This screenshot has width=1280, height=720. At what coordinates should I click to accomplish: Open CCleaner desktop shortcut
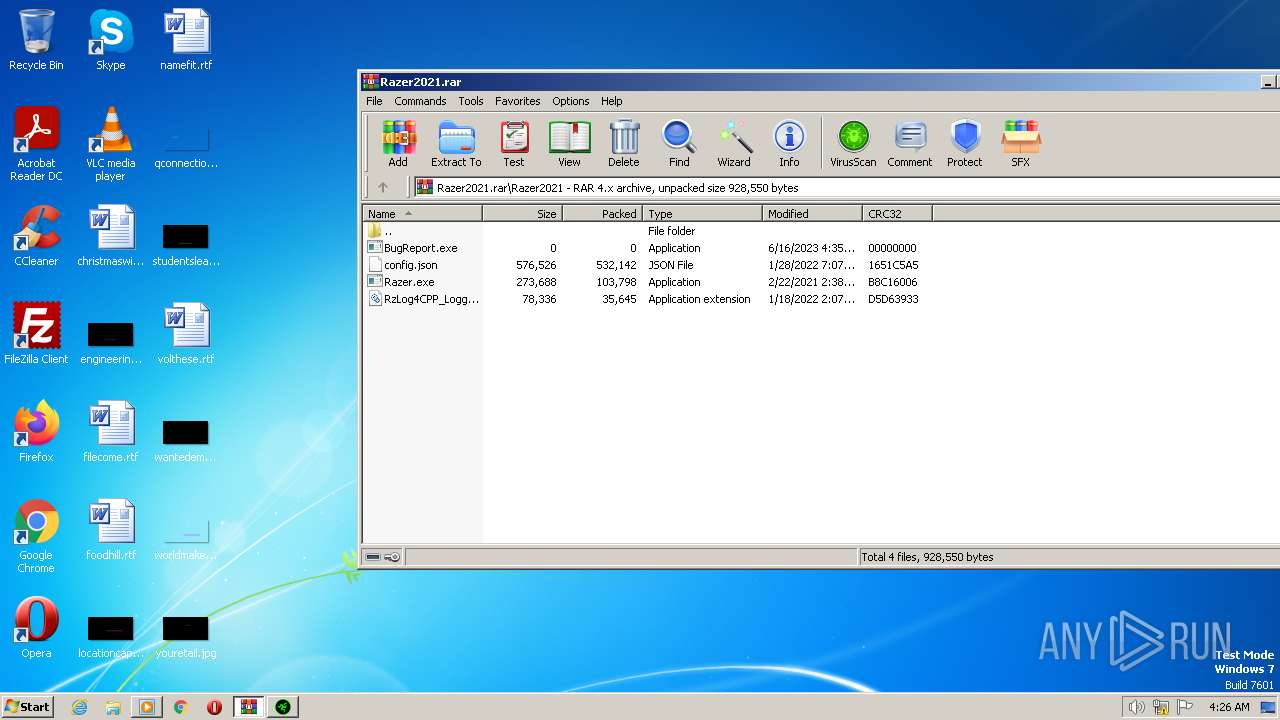click(36, 237)
